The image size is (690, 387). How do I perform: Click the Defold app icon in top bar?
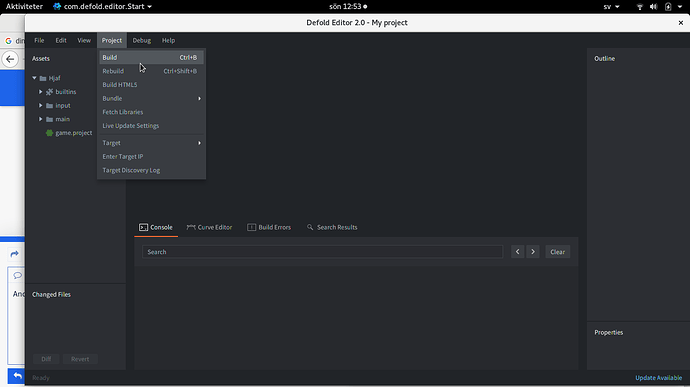click(x=57, y=7)
